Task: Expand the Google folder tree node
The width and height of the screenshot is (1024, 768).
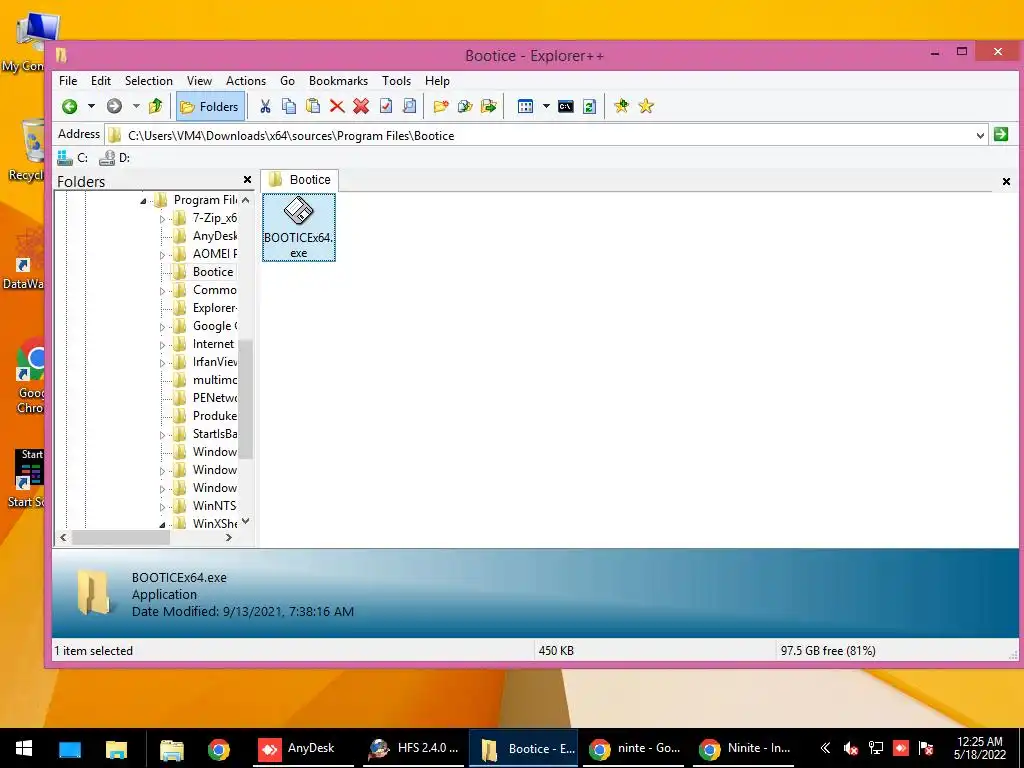Action: pyautogui.click(x=162, y=327)
